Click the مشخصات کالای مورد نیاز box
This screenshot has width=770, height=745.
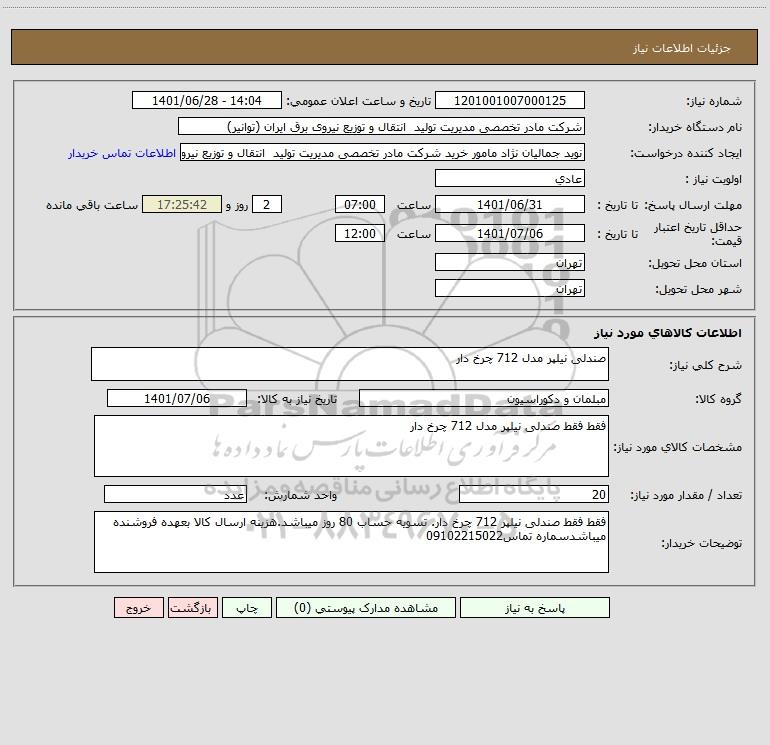[351, 446]
